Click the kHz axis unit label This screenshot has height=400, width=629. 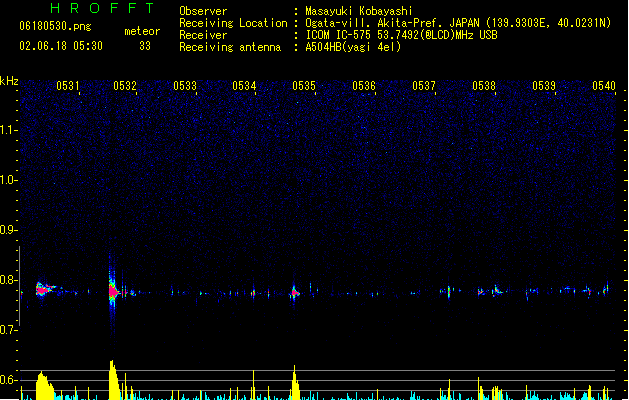9,81
